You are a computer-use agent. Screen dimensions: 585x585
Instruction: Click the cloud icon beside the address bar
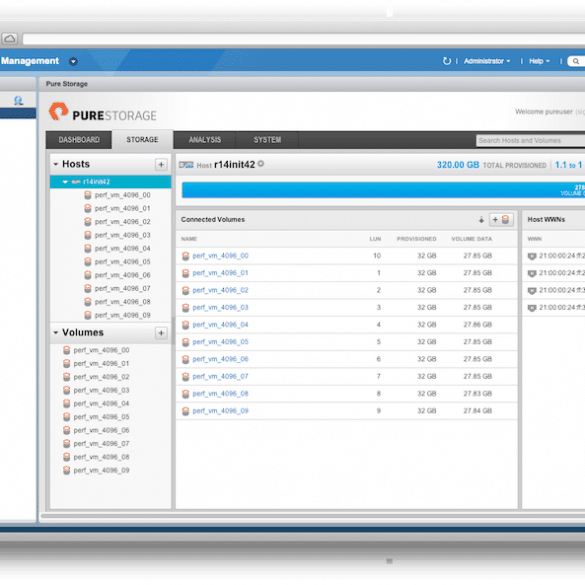point(10,39)
